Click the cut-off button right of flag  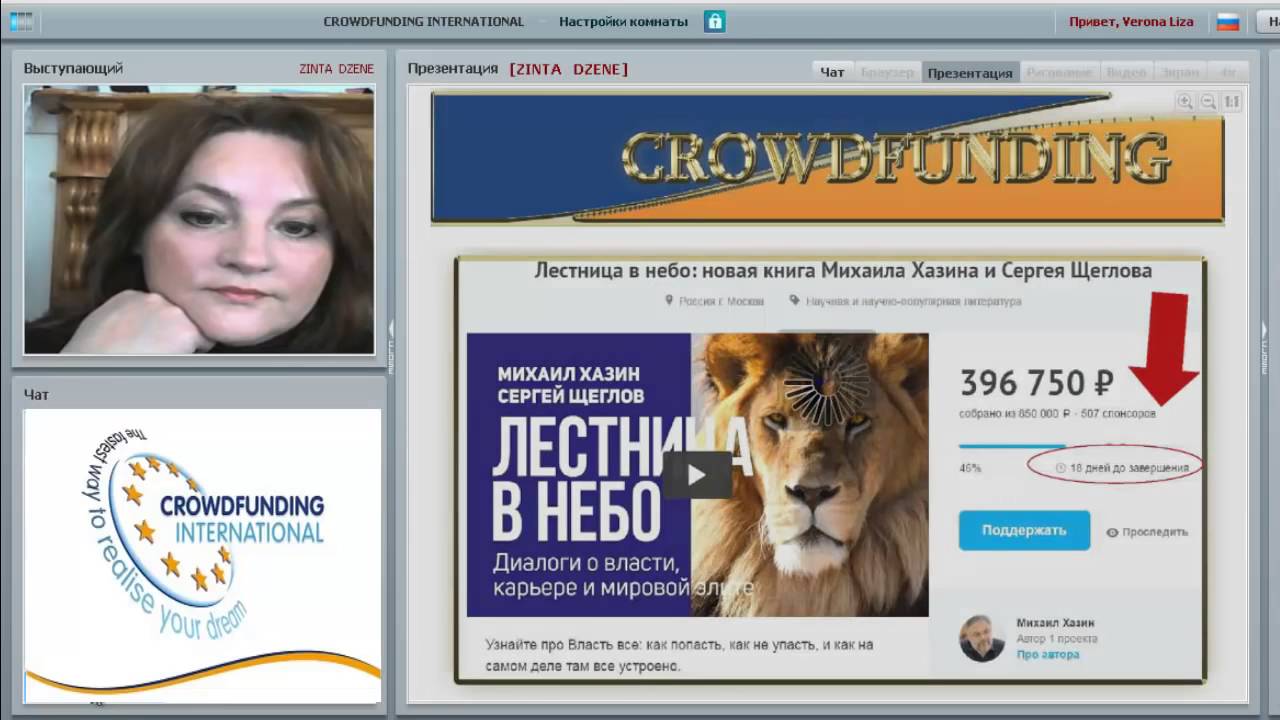[1266, 21]
